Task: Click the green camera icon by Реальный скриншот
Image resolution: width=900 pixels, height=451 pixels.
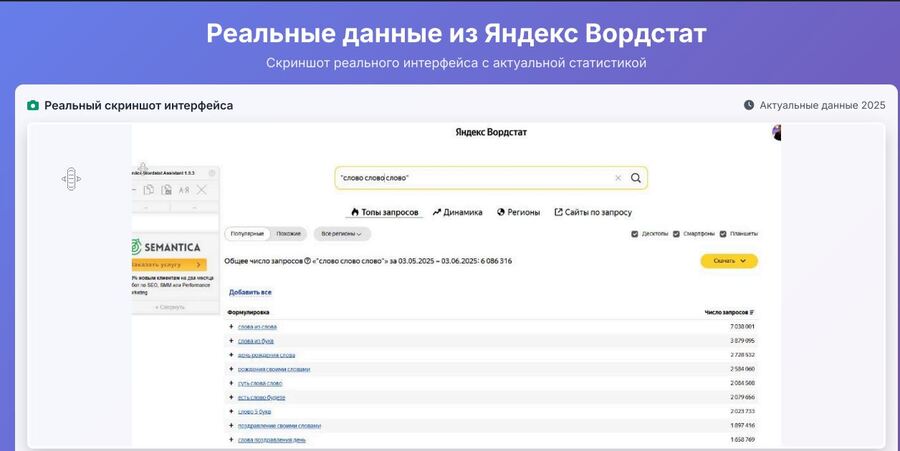Action: tap(33, 105)
